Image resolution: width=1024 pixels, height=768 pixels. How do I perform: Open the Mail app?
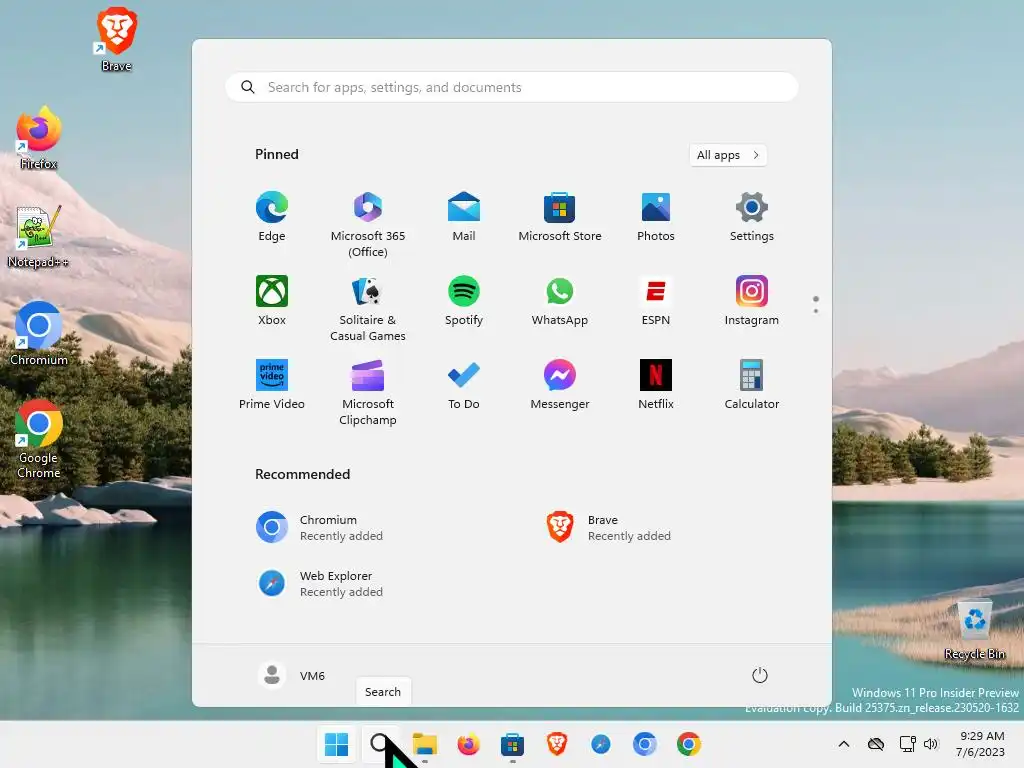coord(464,217)
